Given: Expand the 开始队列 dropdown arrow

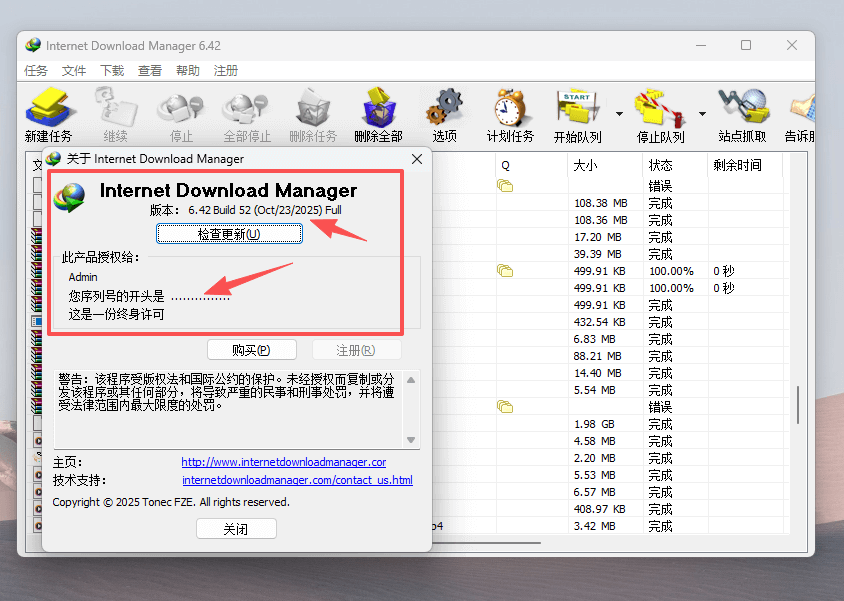Looking at the screenshot, I should pyautogui.click(x=617, y=112).
